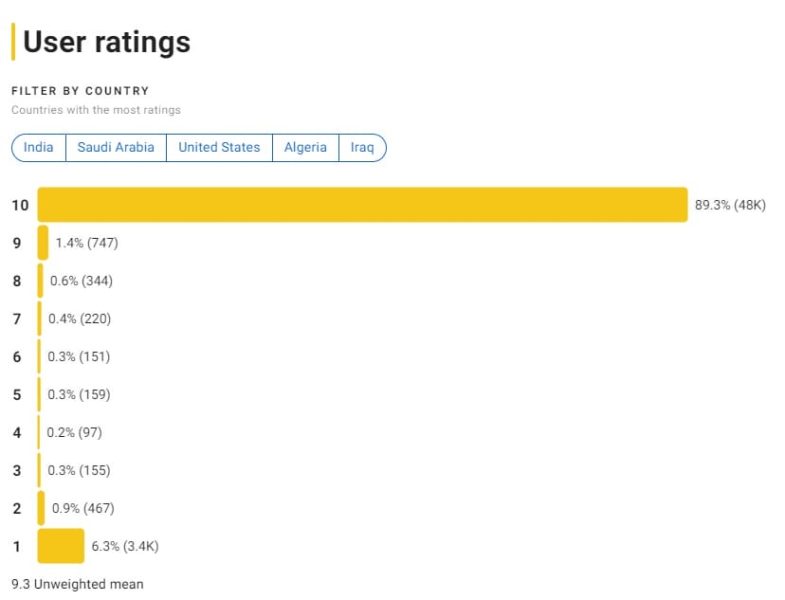Click the 1.4% (747) label
This screenshot has height=600, width=785.
87,243
